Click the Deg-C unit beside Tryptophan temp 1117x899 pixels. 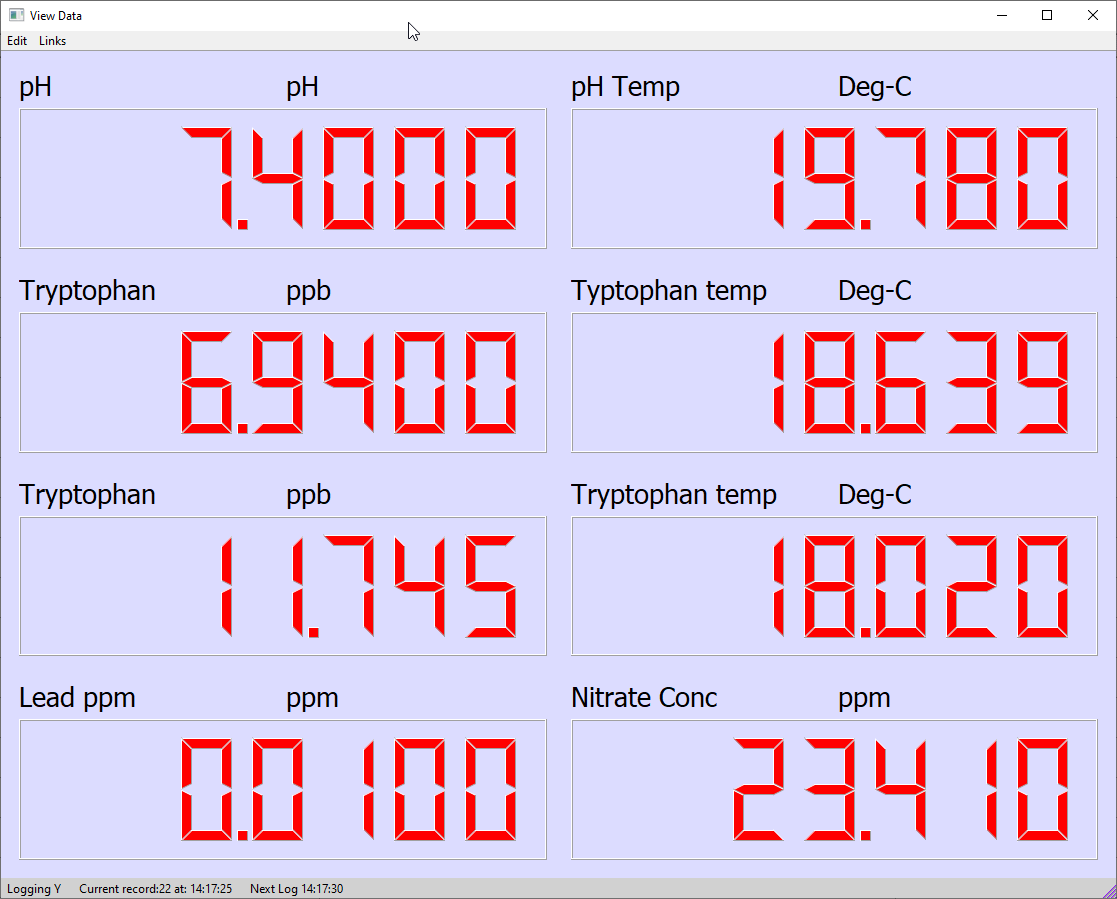[x=875, y=494]
